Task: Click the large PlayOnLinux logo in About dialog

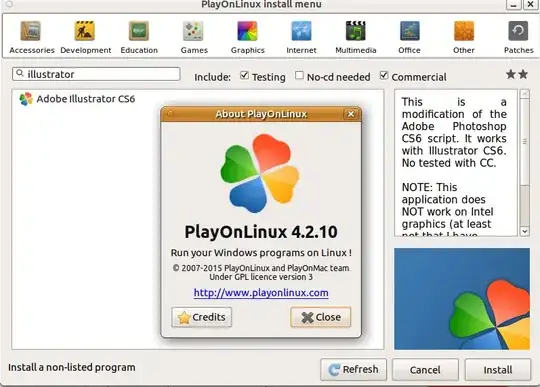Action: [260, 173]
